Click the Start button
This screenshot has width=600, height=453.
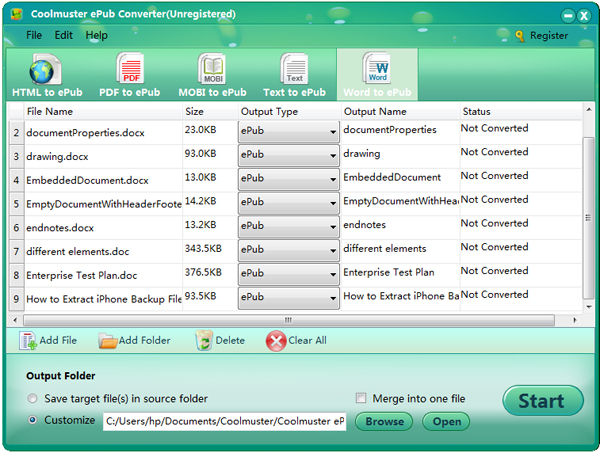(x=543, y=401)
